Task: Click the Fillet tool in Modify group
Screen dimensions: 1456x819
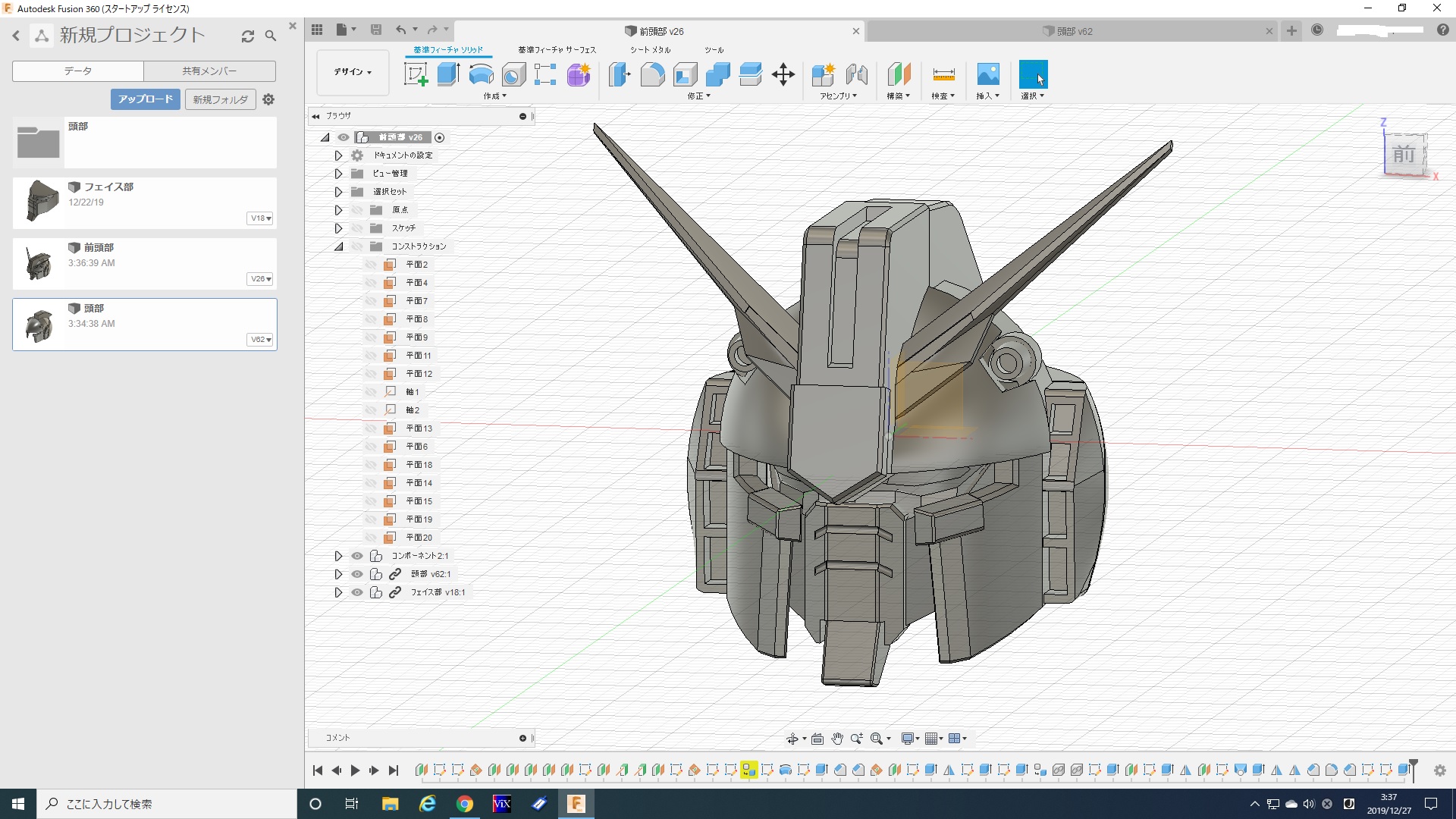Action: click(x=652, y=74)
